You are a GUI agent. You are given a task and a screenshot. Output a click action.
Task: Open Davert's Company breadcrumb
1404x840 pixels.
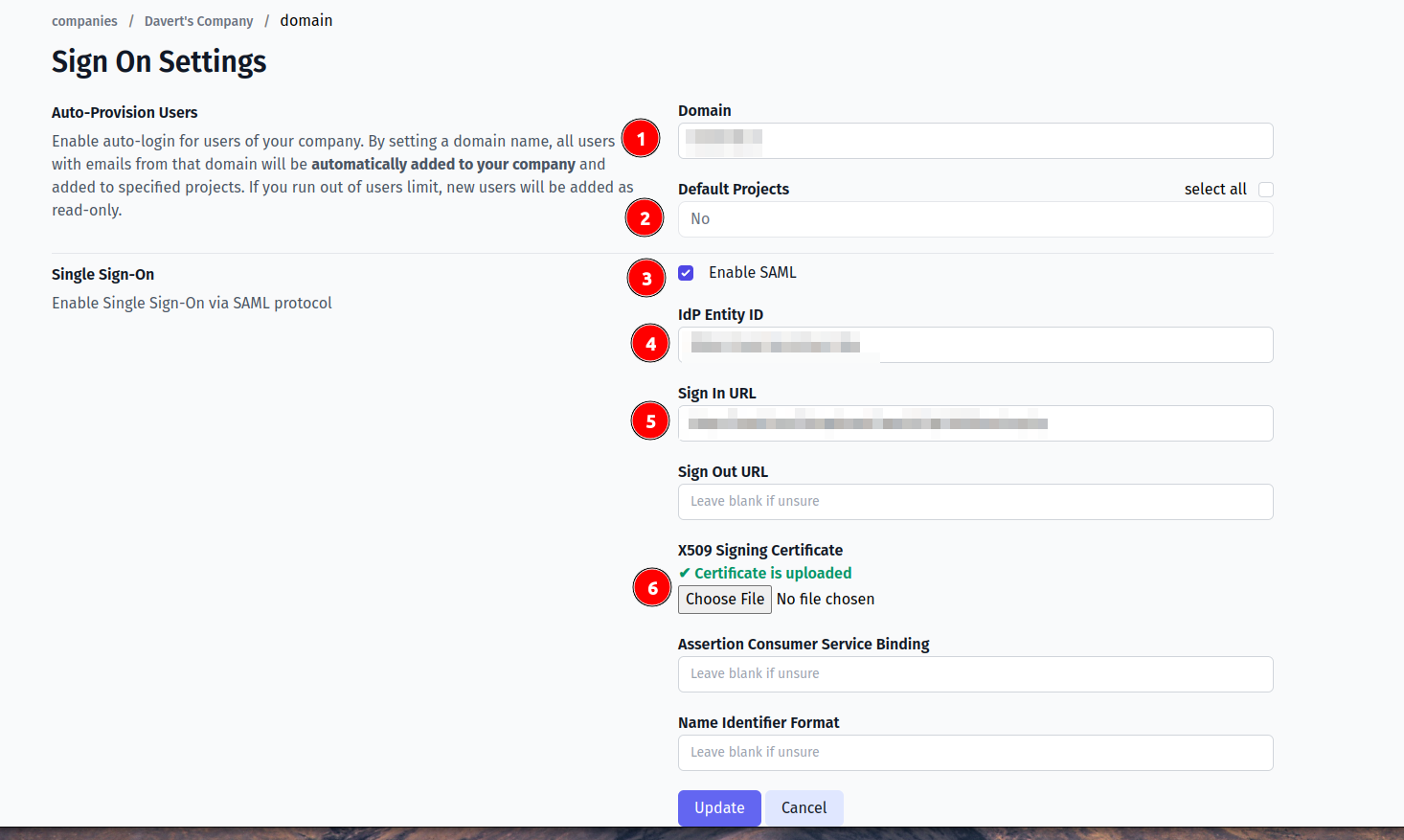click(x=198, y=21)
